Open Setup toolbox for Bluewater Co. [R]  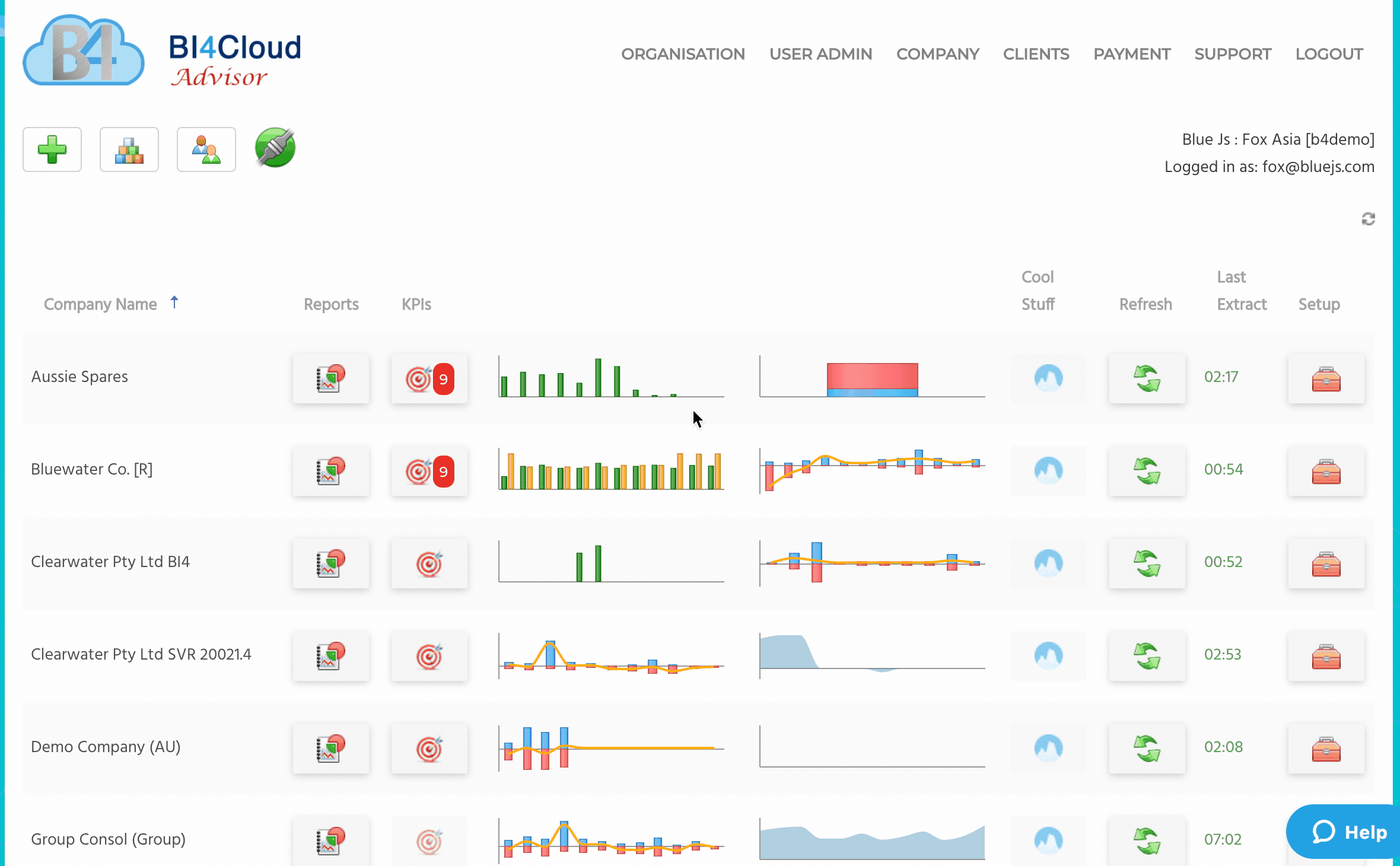[1326, 471]
